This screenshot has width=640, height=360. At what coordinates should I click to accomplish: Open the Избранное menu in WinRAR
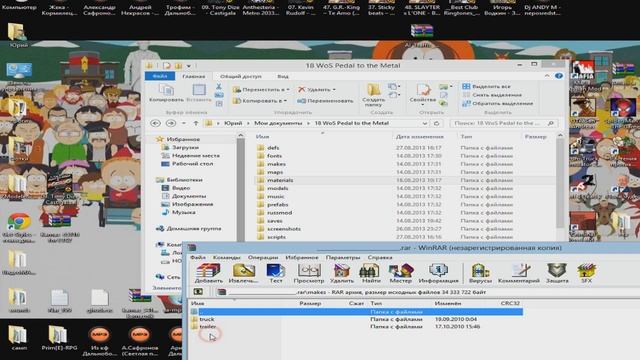click(x=302, y=257)
